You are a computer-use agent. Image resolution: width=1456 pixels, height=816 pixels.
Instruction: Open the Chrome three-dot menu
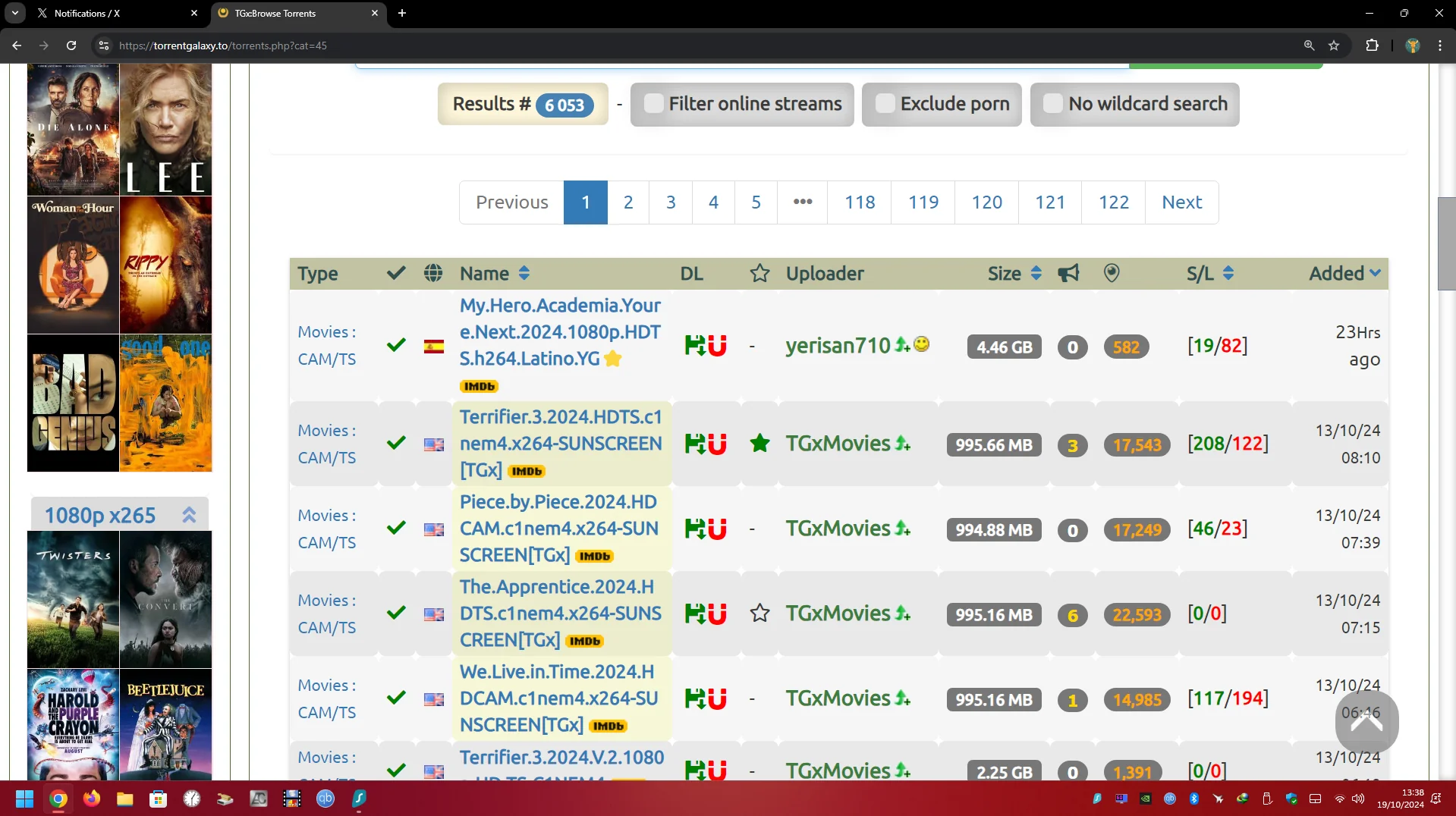(1440, 46)
